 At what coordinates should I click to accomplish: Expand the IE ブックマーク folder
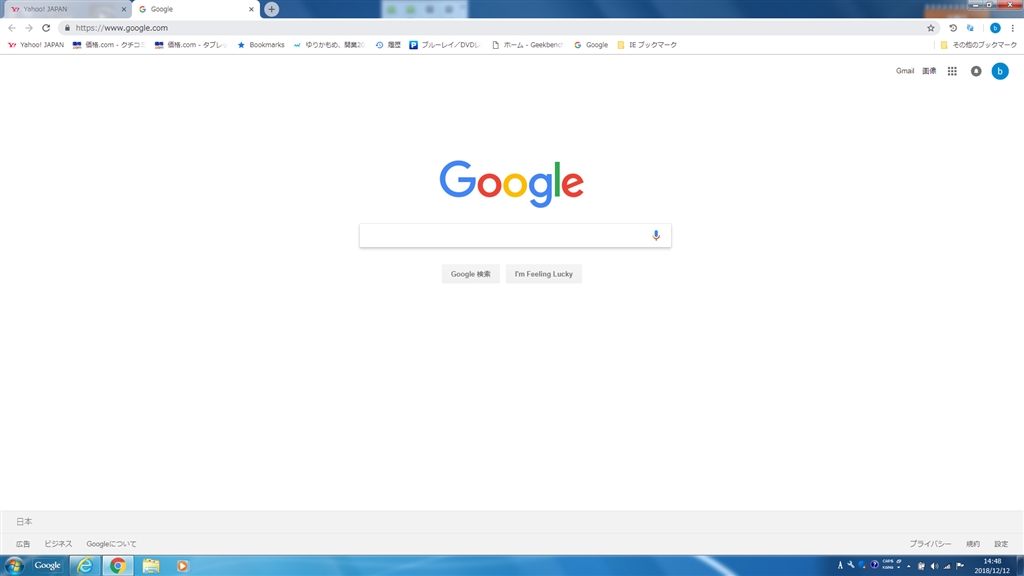tap(647, 45)
